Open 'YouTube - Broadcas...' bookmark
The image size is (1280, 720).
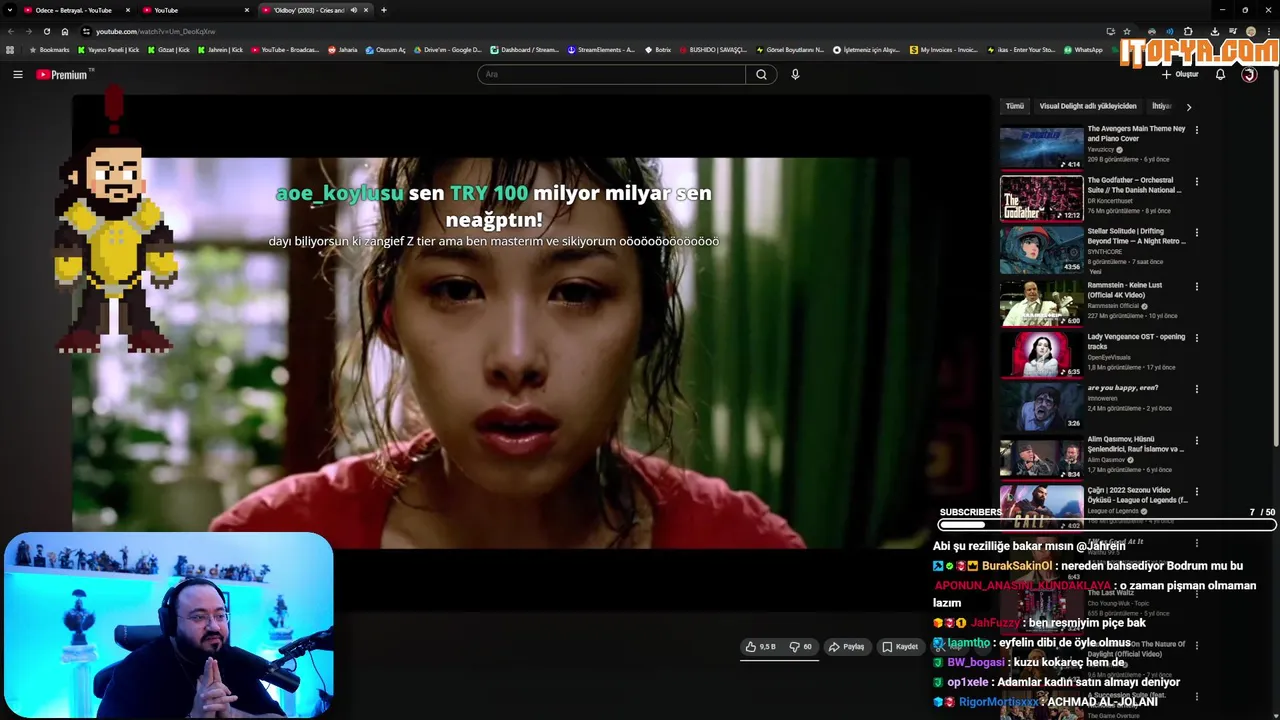coord(285,50)
